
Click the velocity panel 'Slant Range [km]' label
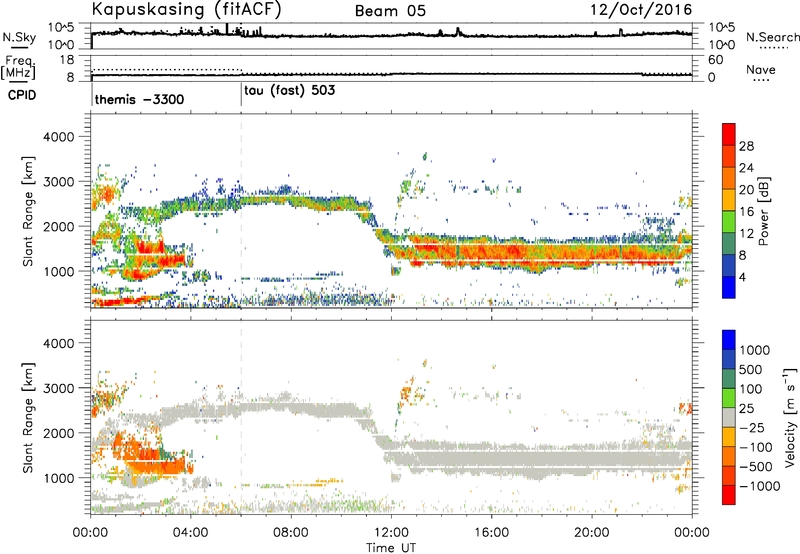(x=28, y=418)
